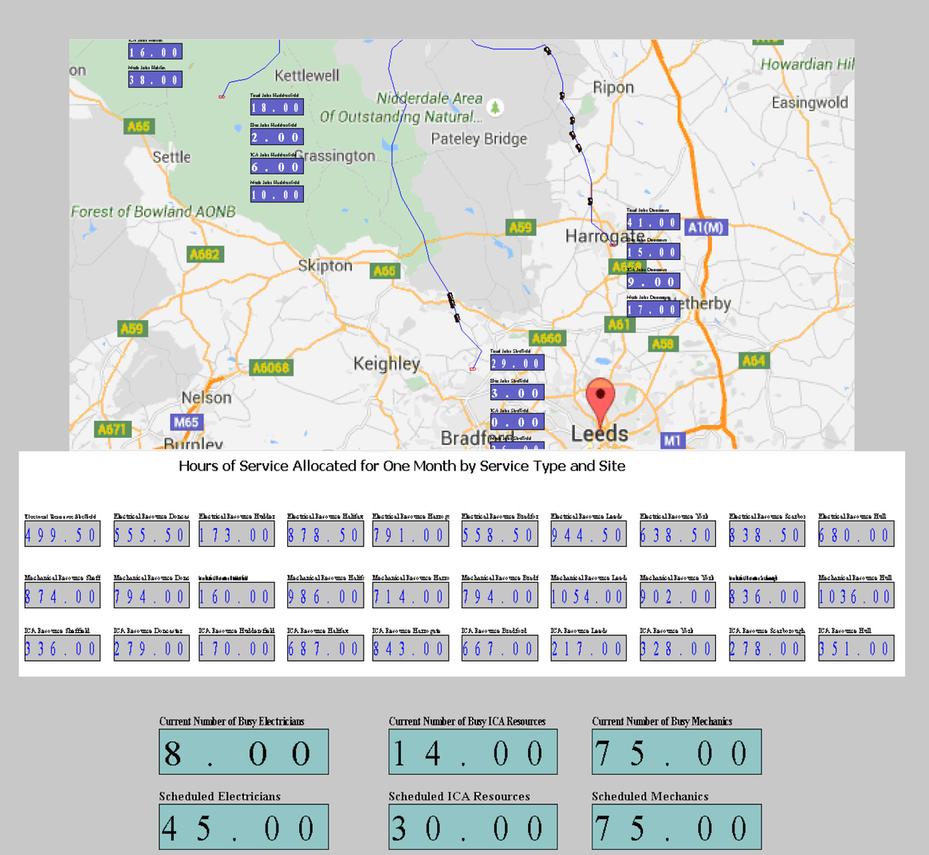
Task: Click the Scheduled Electricians 45.00 box
Action: (x=244, y=827)
